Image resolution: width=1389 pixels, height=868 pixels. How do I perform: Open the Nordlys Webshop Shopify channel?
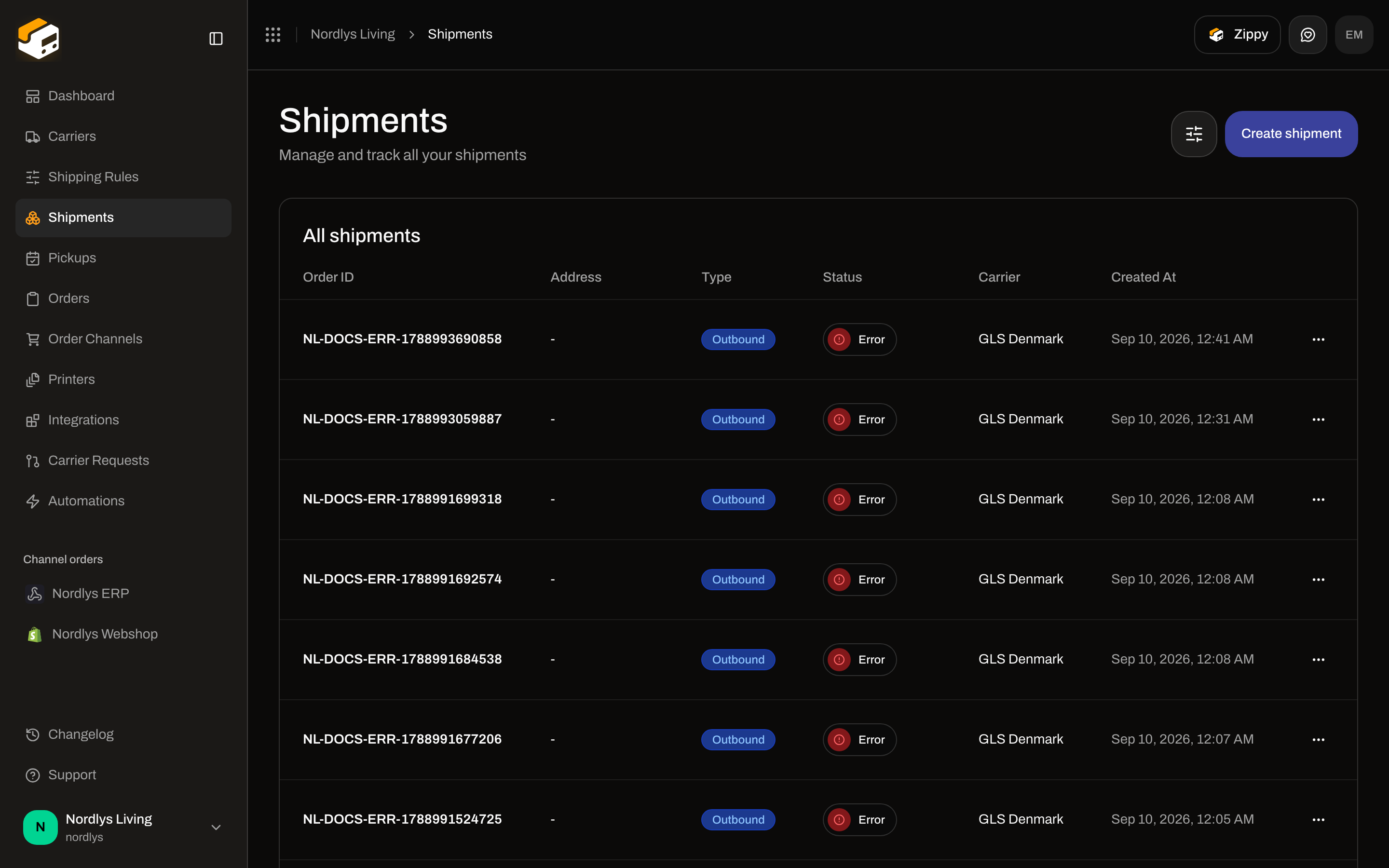[123, 634]
